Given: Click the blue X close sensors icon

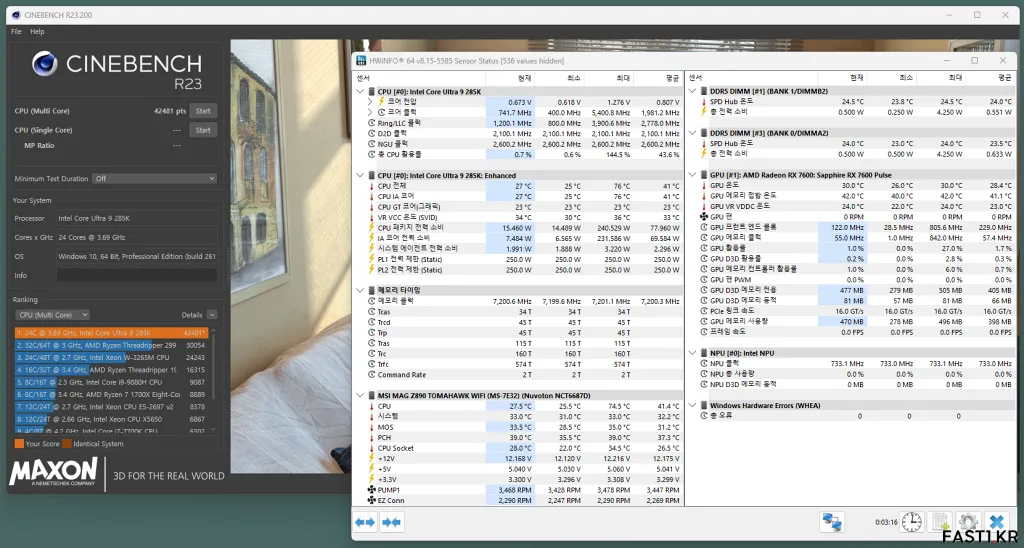Looking at the screenshot, I should point(996,522).
